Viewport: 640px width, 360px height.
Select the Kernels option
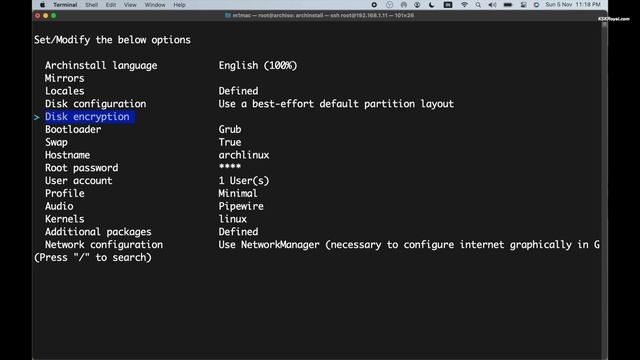[64, 219]
